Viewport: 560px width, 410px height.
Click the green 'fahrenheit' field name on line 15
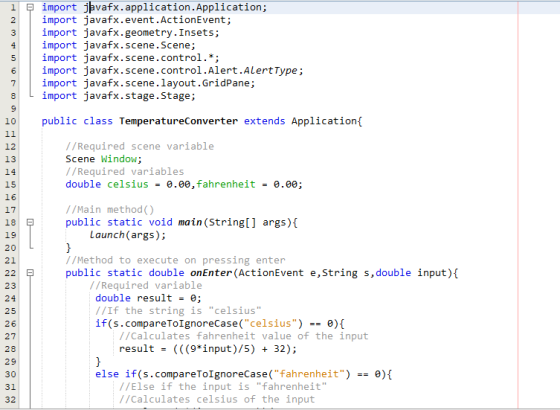(x=226, y=184)
